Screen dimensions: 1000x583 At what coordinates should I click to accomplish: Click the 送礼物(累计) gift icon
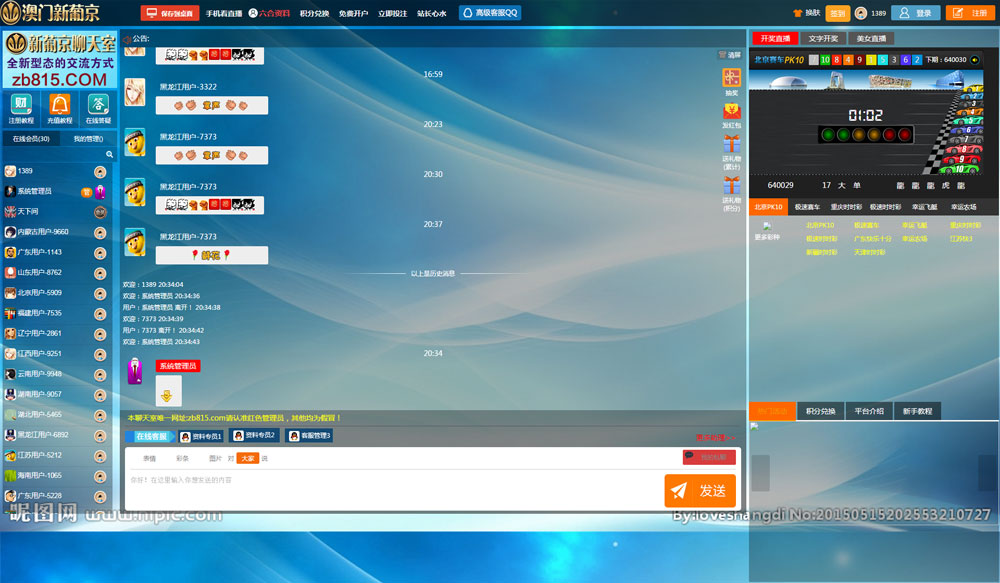point(731,145)
